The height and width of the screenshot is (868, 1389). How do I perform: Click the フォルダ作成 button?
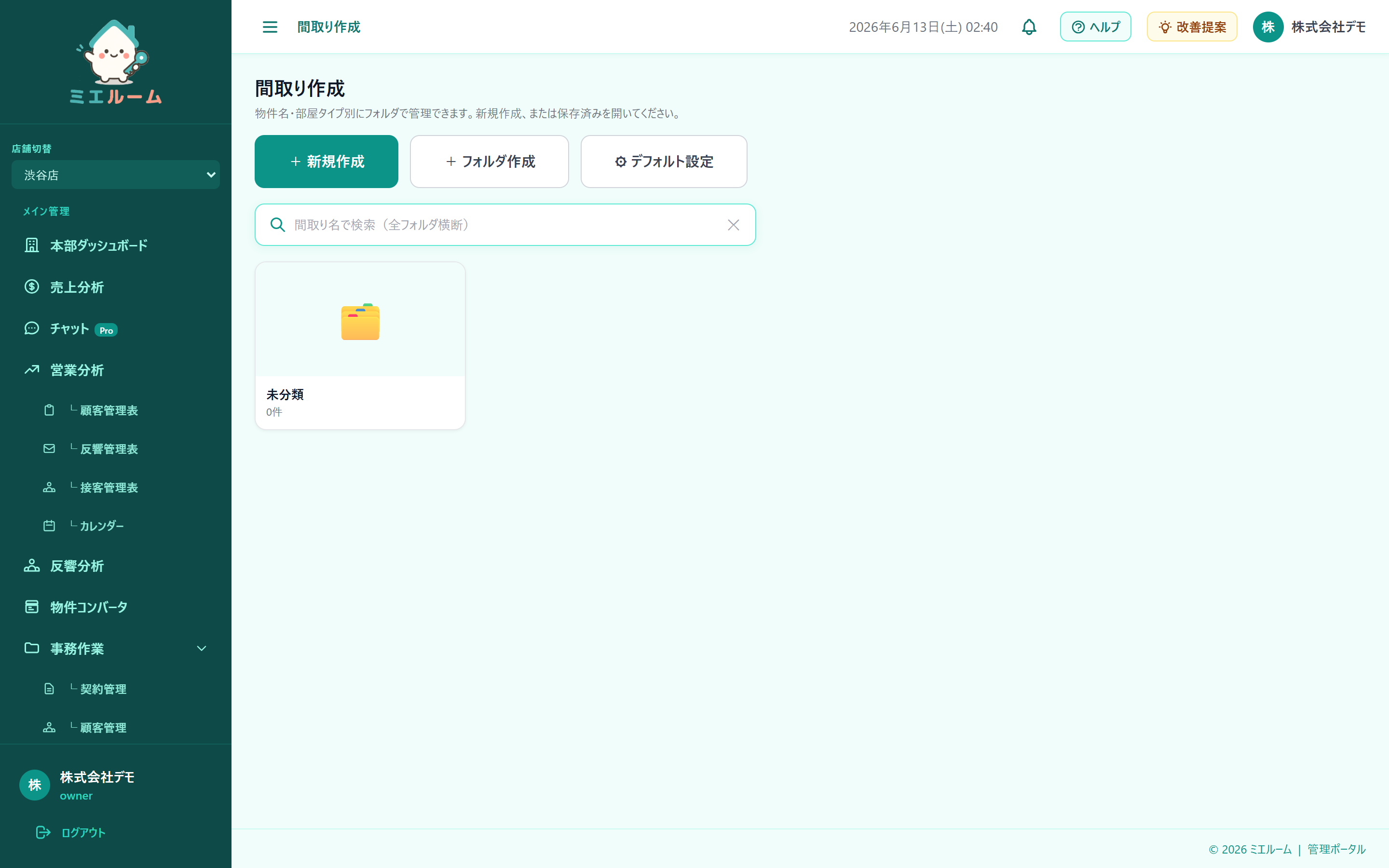coord(489,162)
